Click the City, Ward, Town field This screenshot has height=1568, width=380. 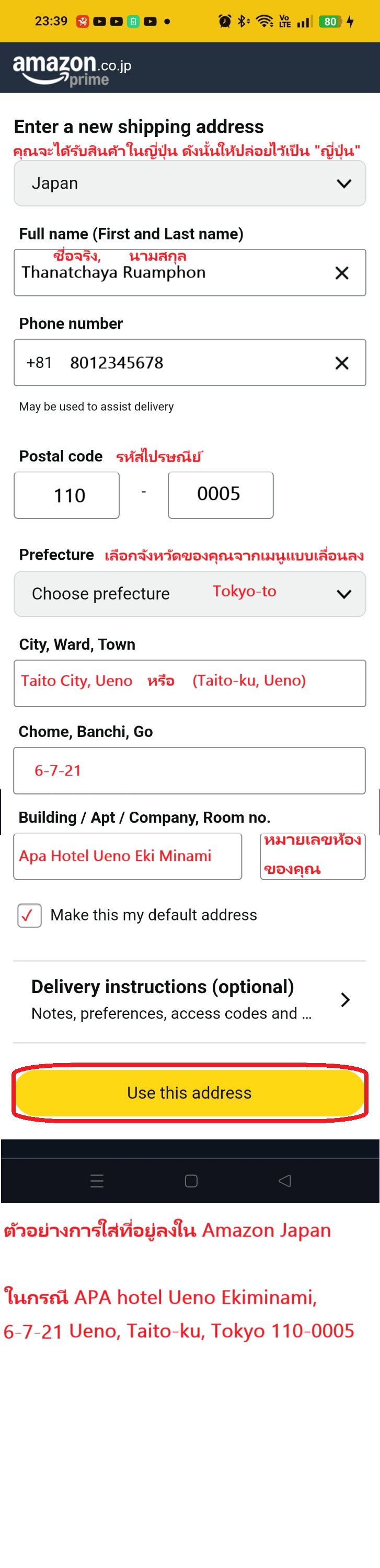point(189,683)
